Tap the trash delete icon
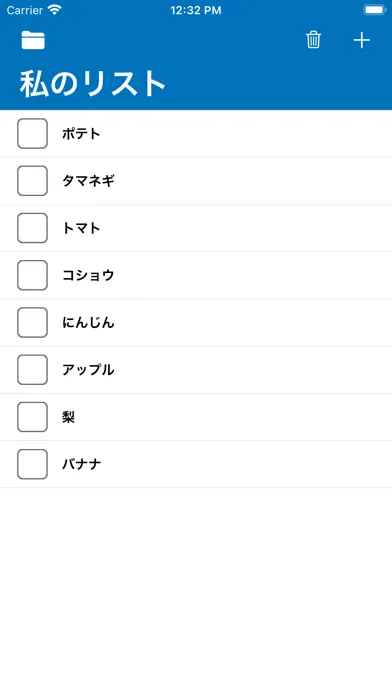Image resolution: width=392 pixels, height=696 pixels. pos(313,40)
